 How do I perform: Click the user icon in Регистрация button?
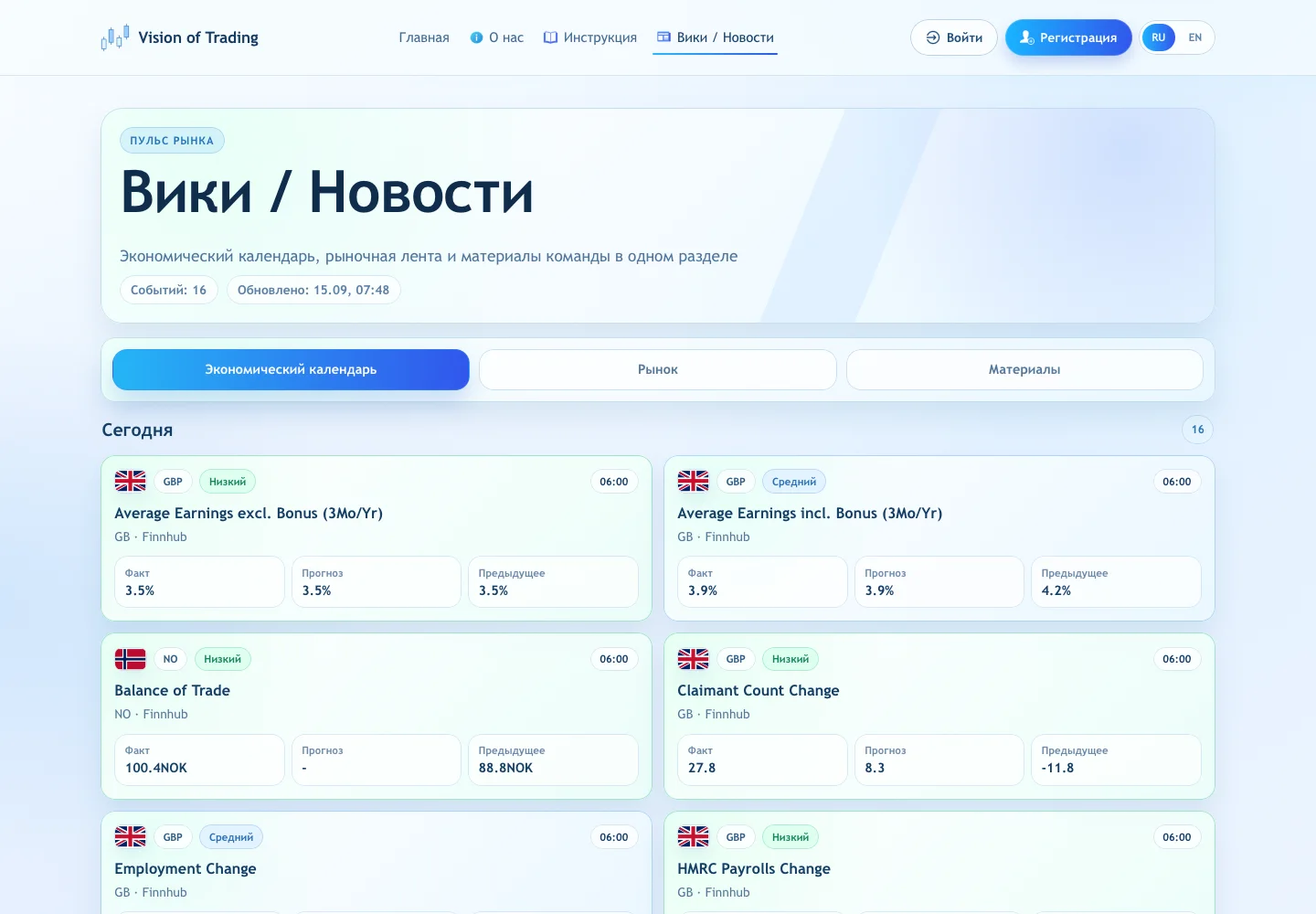1026,37
